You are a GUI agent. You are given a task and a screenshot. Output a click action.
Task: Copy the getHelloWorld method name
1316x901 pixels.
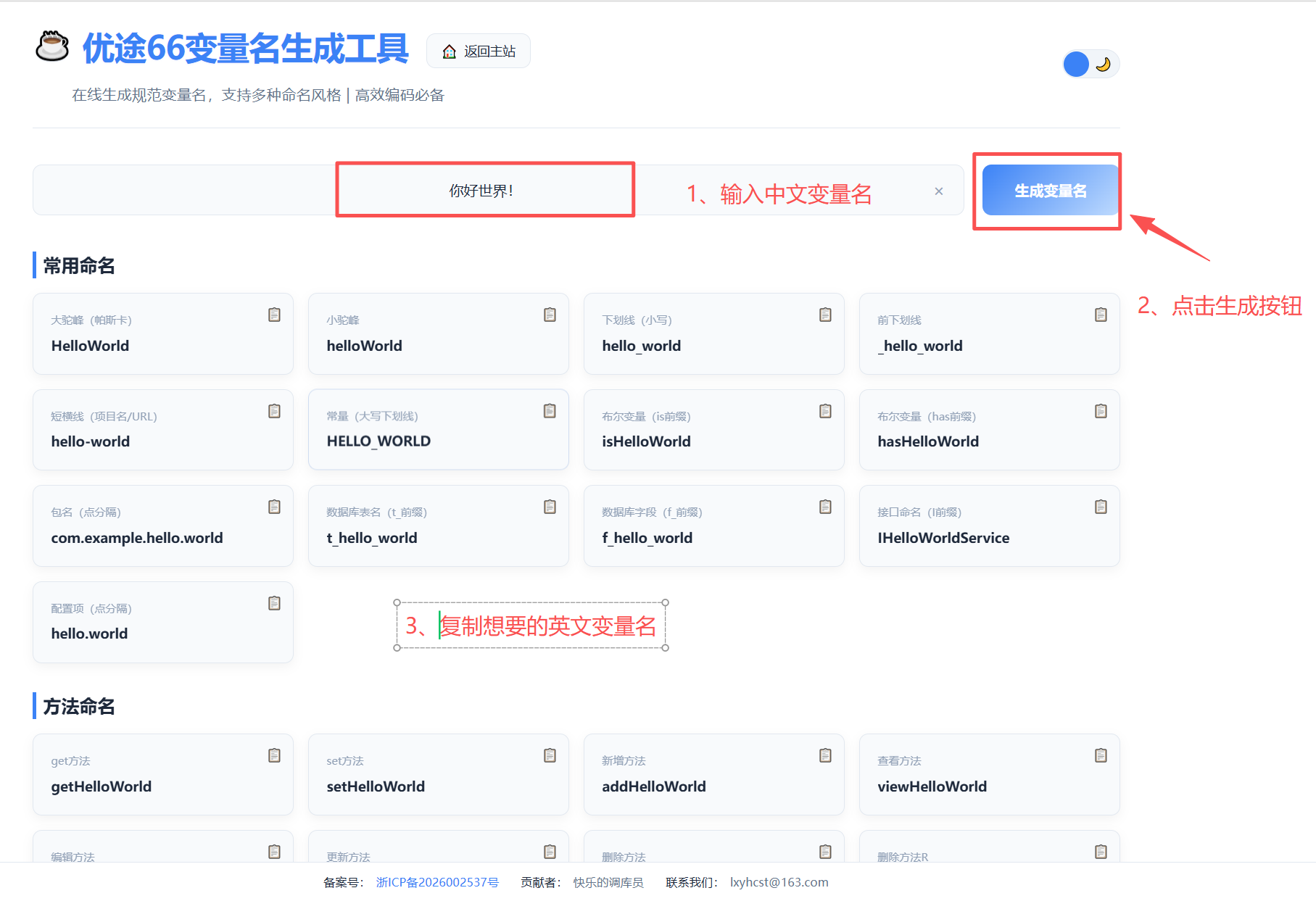click(x=274, y=755)
